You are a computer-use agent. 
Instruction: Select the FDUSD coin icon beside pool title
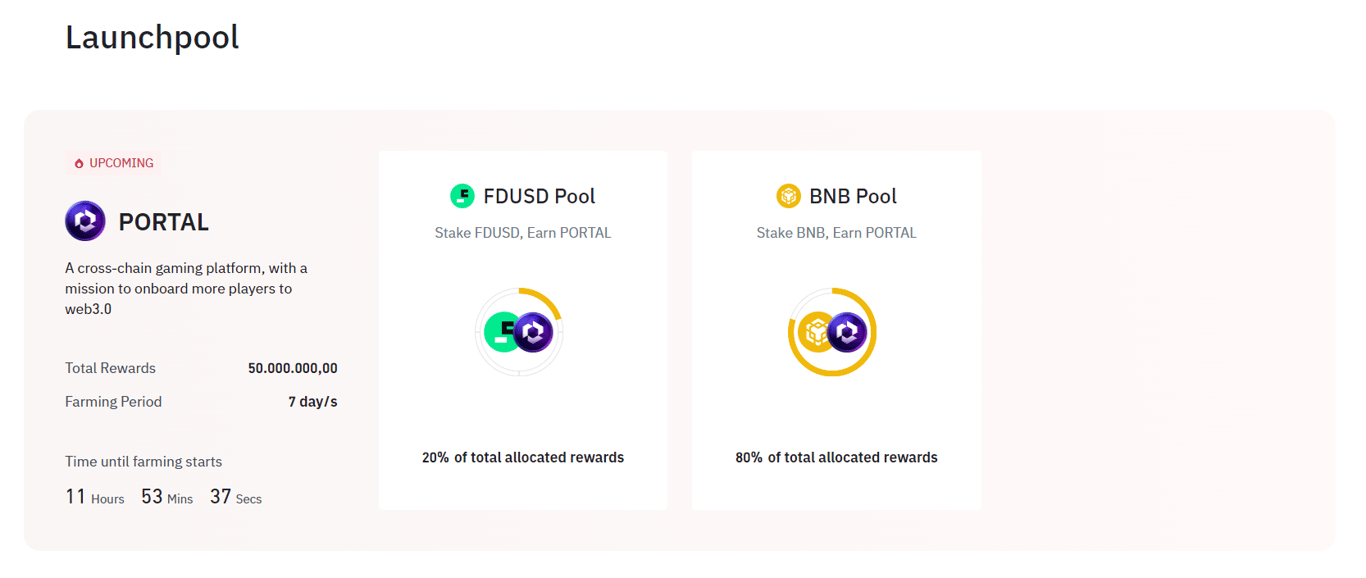(463, 195)
